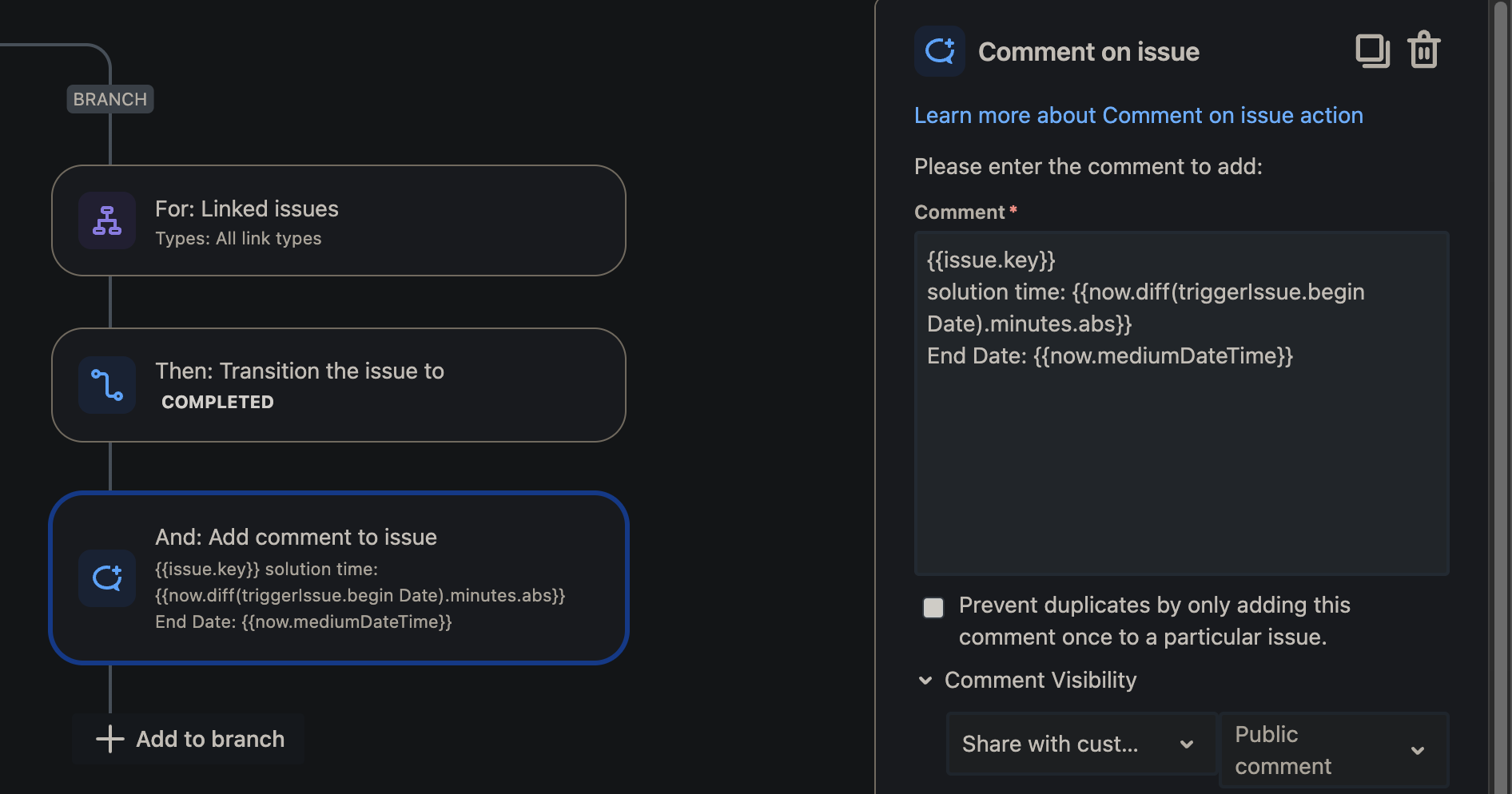Click the plus icon beside Add to branch
Image resolution: width=1512 pixels, height=794 pixels.
click(110, 739)
